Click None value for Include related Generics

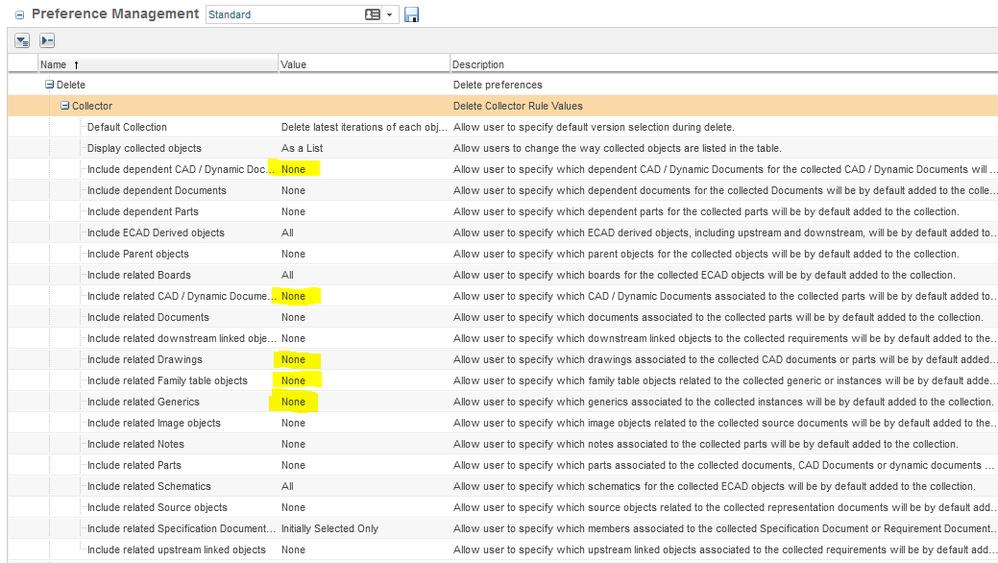click(x=293, y=402)
